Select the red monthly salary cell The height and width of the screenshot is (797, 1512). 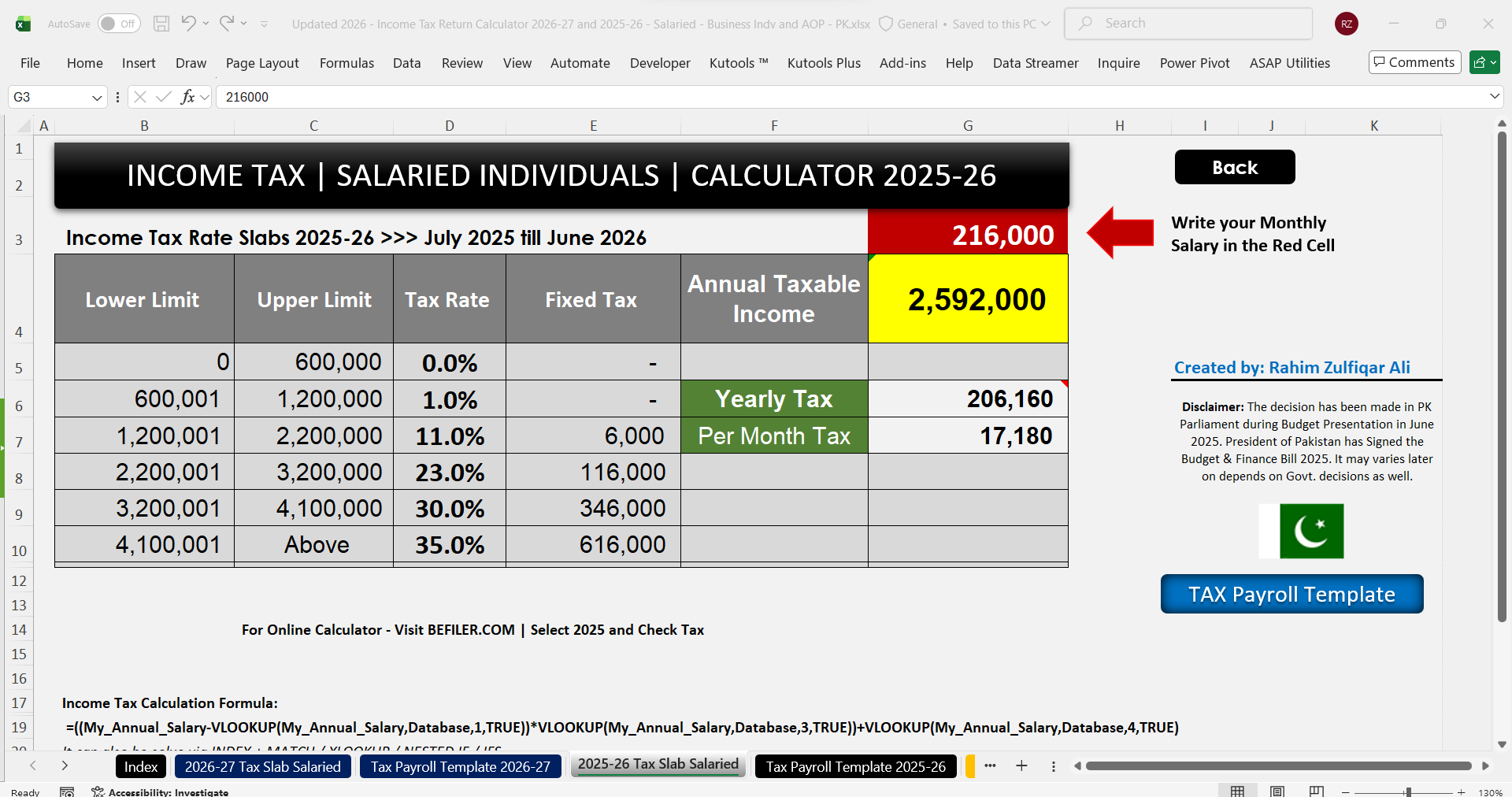coord(968,235)
